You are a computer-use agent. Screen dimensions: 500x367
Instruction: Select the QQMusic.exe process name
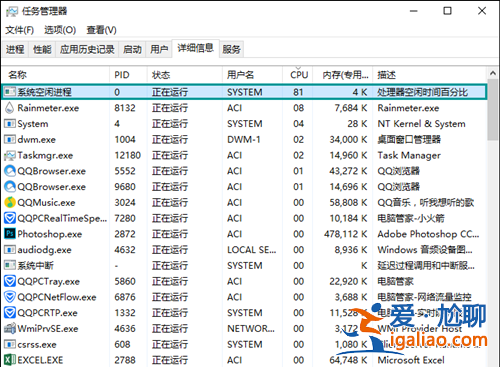(x=46, y=203)
